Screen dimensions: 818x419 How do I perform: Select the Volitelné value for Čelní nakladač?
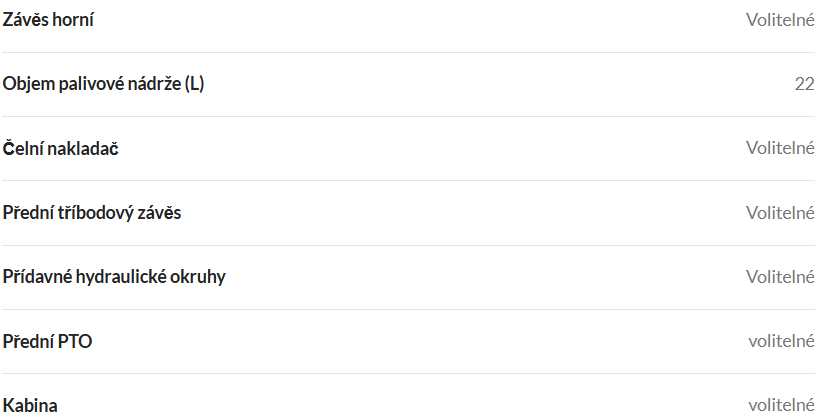click(780, 148)
